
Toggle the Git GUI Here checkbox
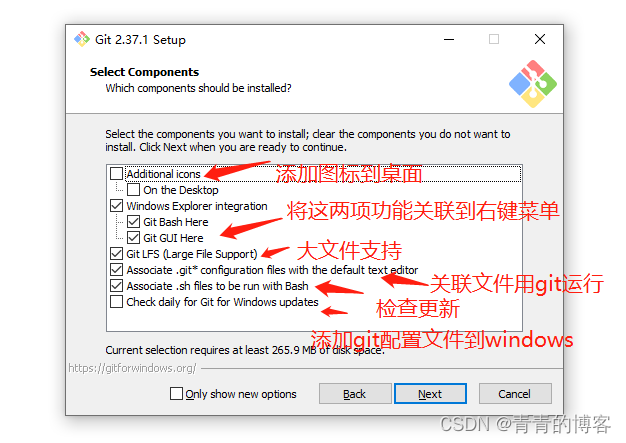(133, 238)
